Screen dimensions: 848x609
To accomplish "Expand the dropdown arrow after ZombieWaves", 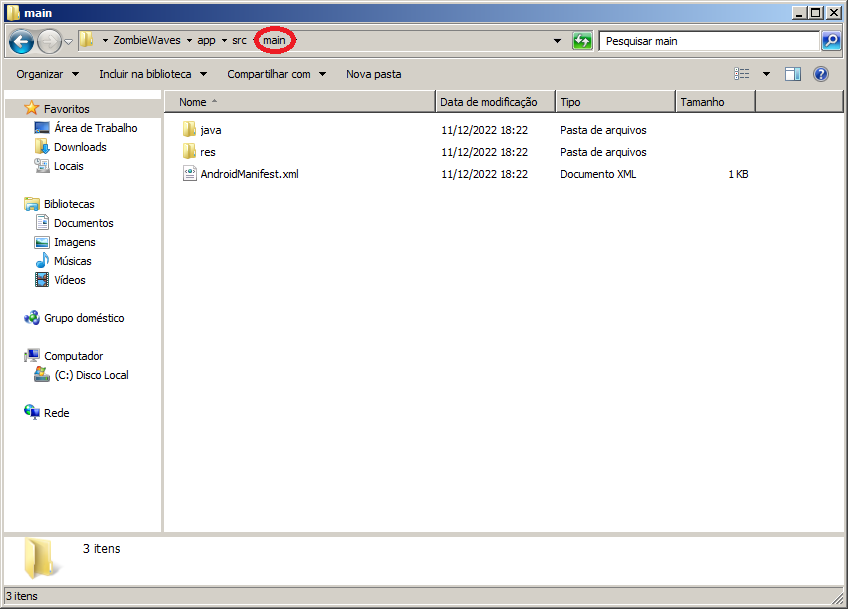I will 188,41.
